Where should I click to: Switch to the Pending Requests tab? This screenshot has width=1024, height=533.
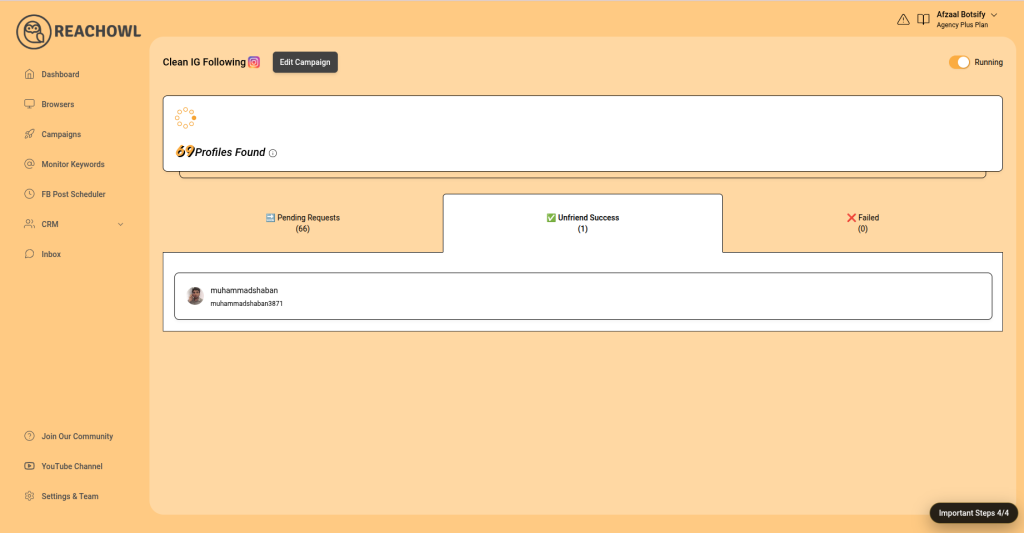[x=303, y=223]
